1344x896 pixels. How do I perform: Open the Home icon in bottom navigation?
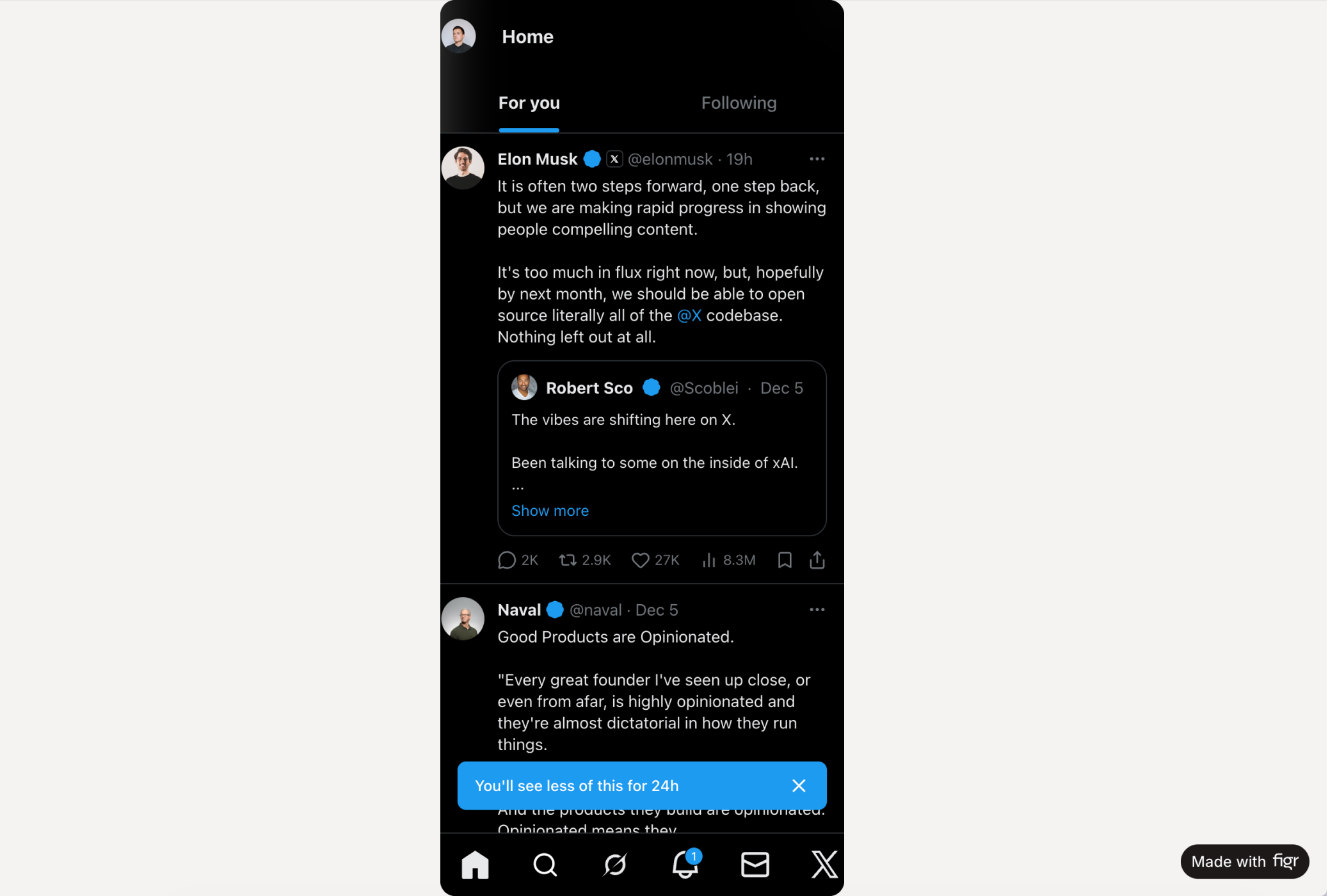click(x=475, y=865)
